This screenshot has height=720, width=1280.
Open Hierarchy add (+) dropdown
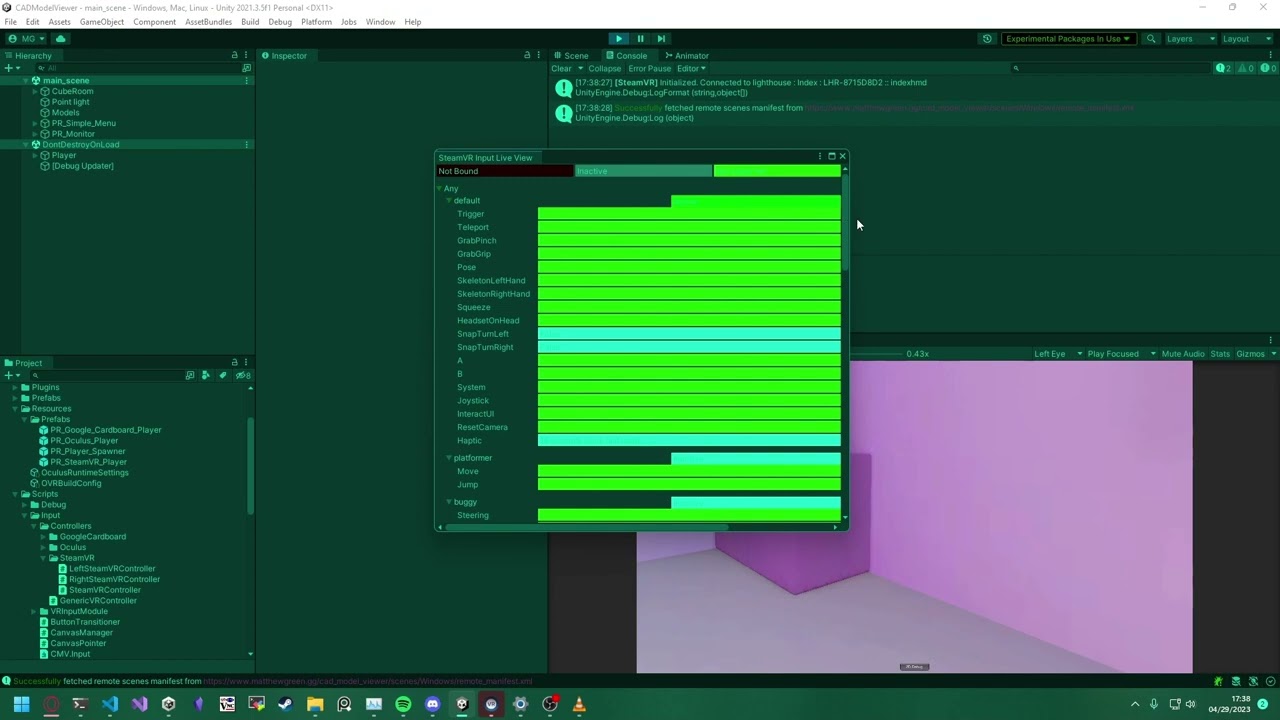coord(11,68)
